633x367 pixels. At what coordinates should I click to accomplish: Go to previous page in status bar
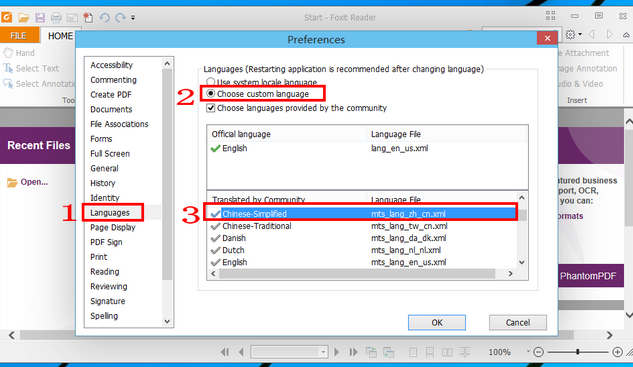click(241, 352)
